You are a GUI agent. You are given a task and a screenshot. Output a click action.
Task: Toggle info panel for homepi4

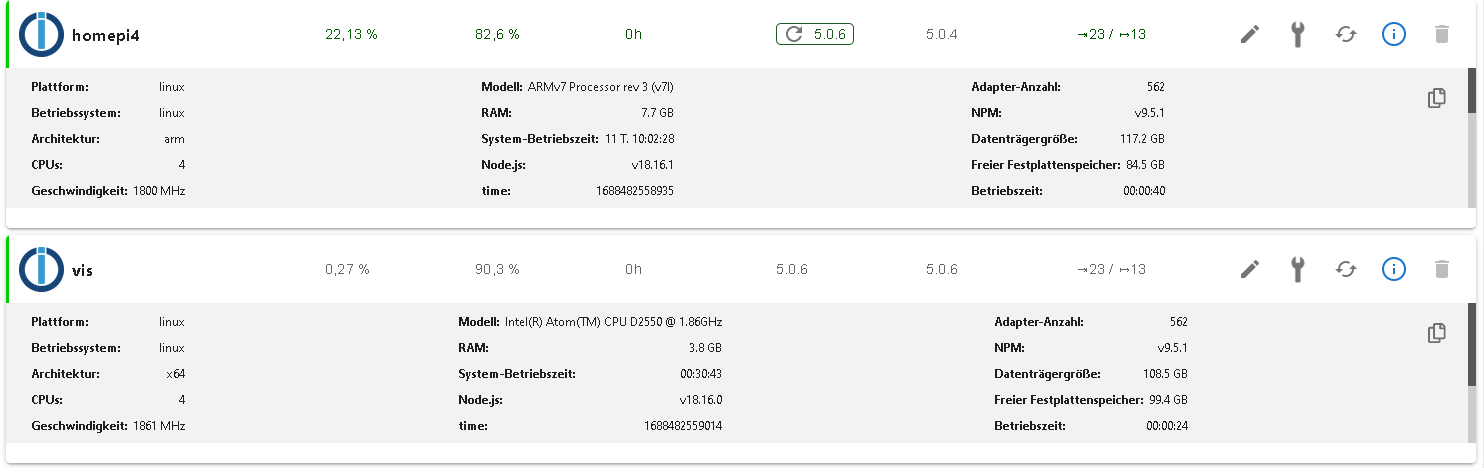(1394, 35)
